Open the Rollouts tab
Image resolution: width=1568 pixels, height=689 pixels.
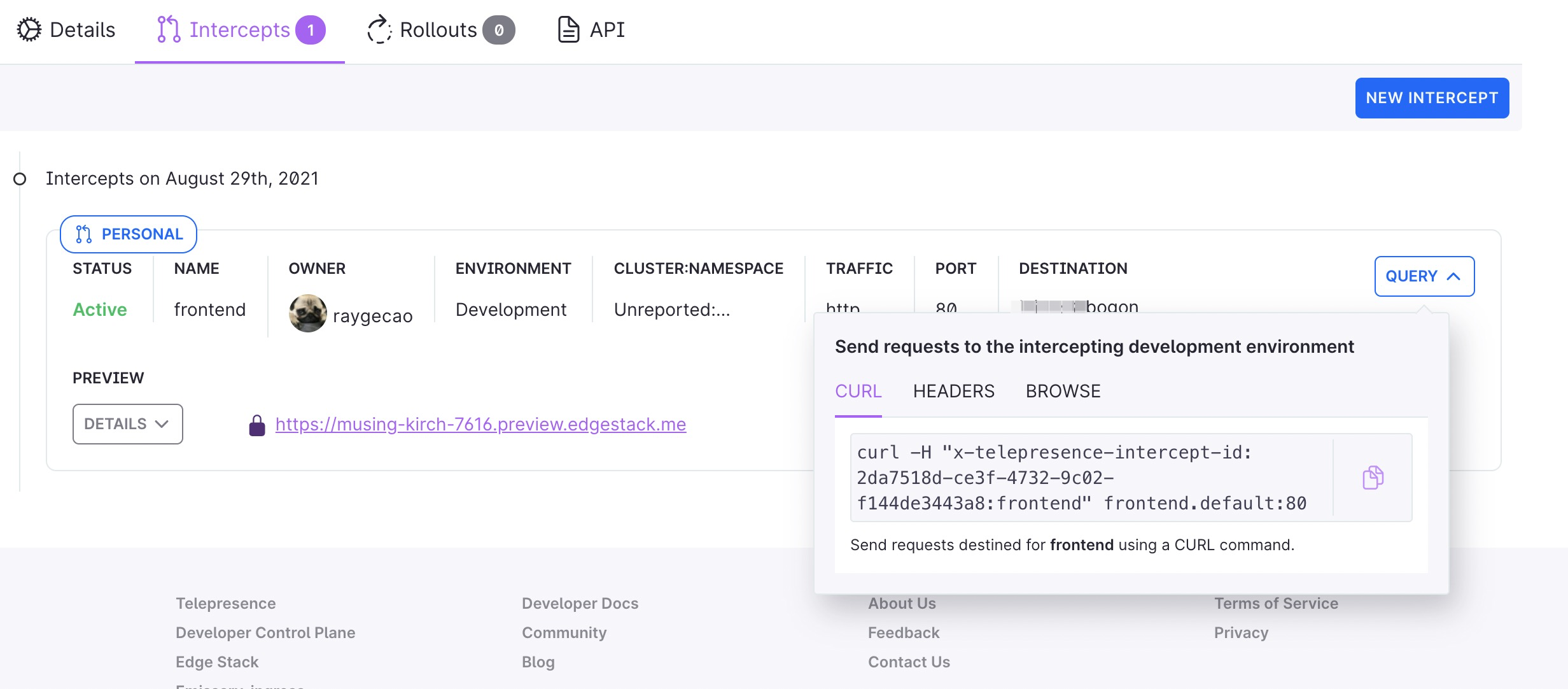point(439,30)
